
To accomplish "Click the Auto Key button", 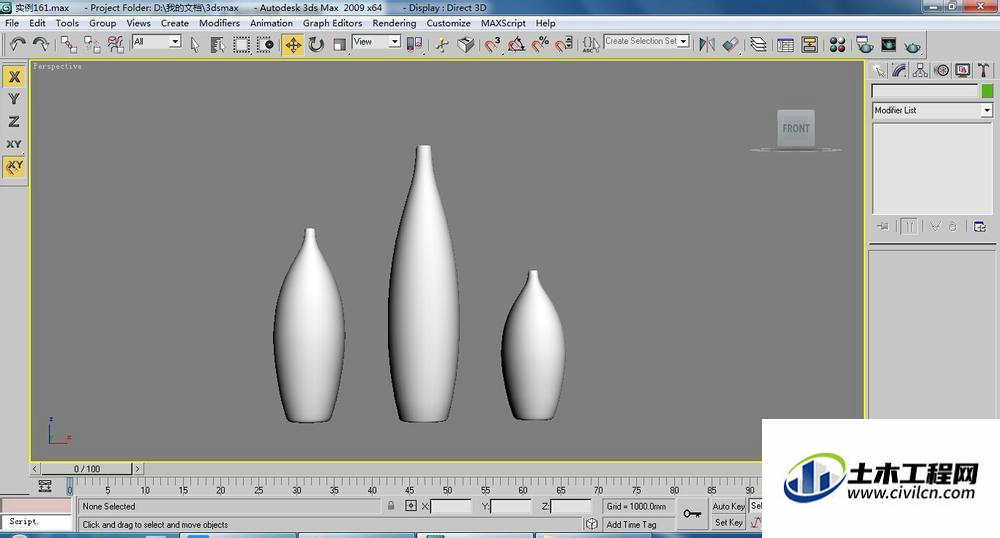I will click(728, 506).
